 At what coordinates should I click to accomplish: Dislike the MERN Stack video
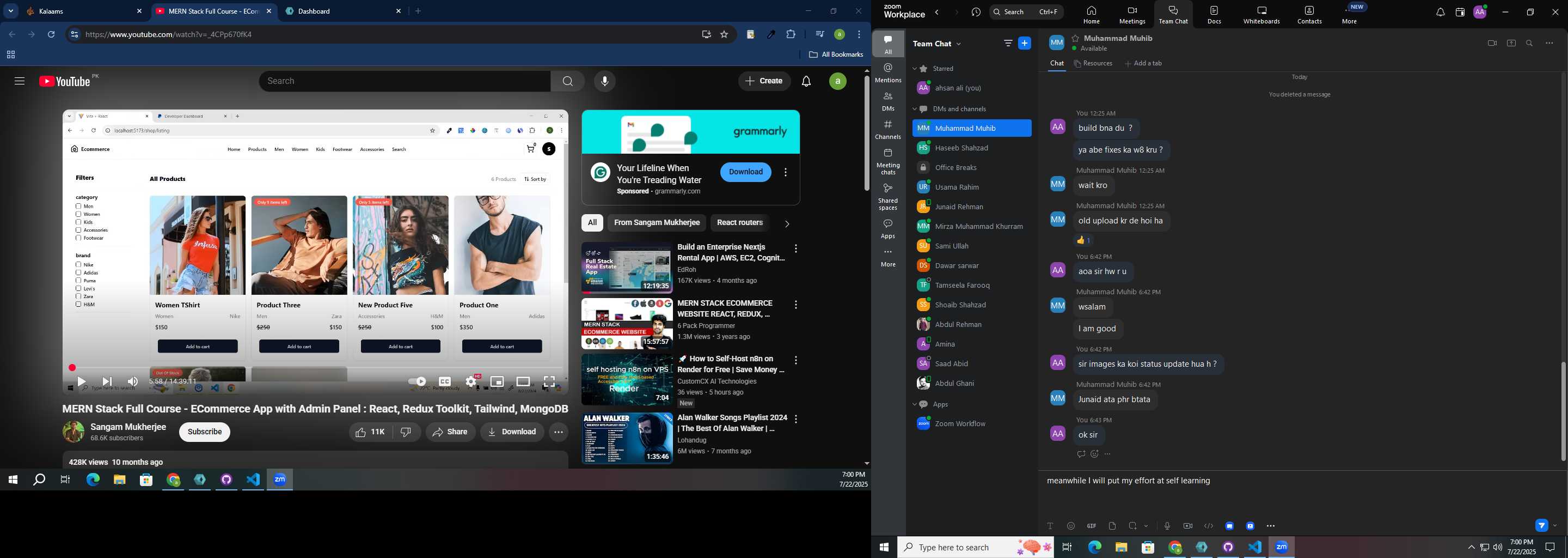coord(406,432)
